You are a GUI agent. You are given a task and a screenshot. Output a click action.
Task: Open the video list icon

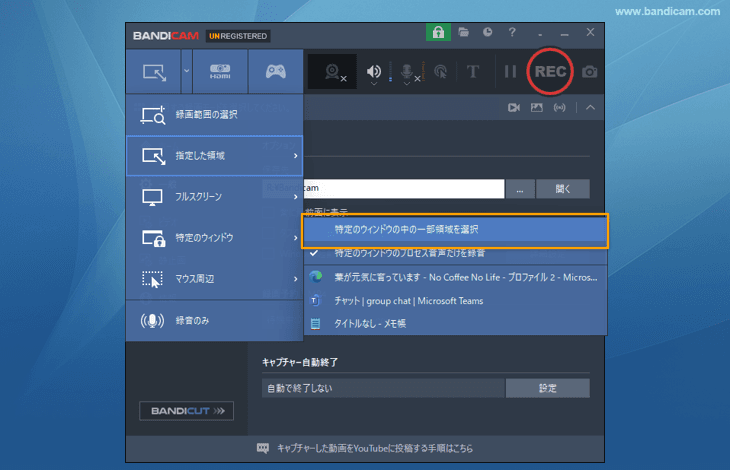514,108
